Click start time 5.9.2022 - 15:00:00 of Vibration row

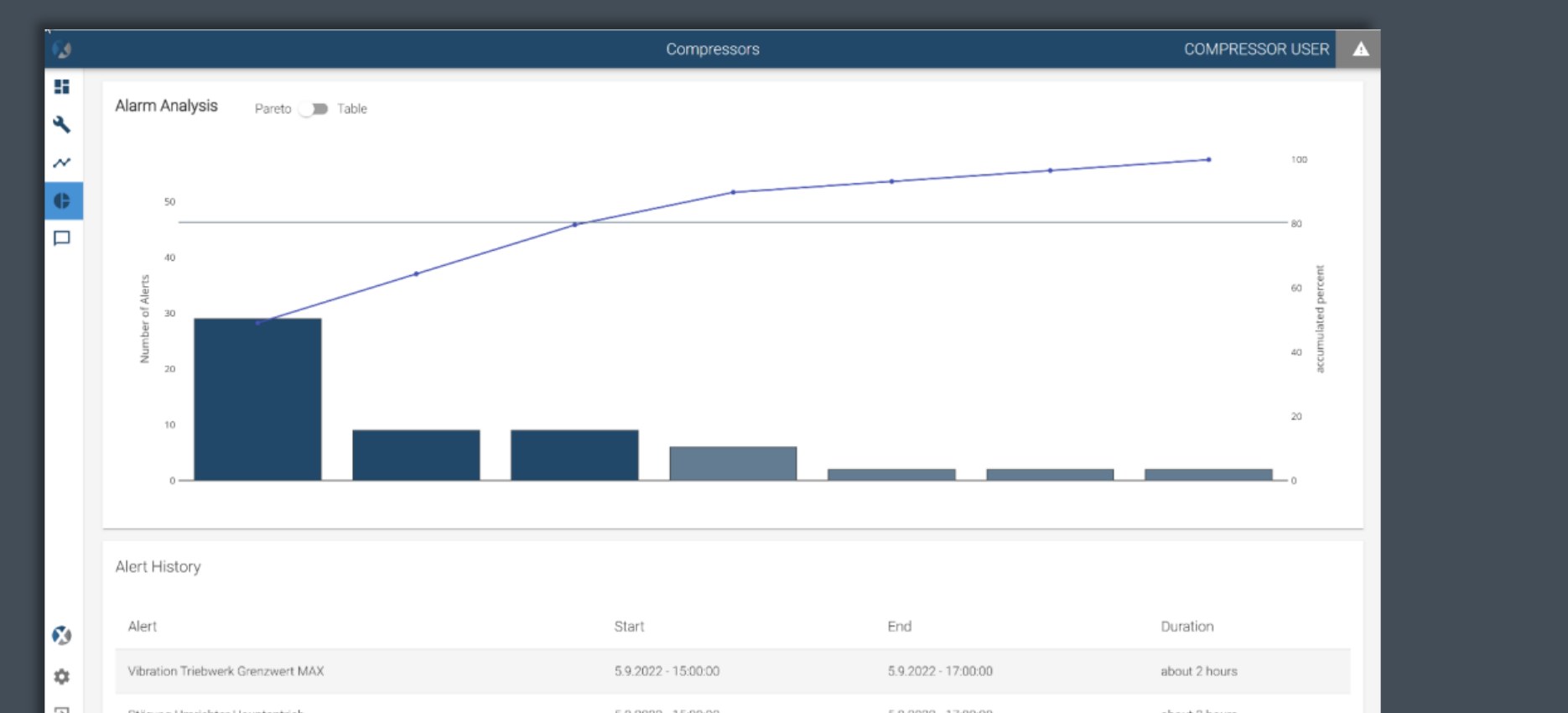coord(667,671)
